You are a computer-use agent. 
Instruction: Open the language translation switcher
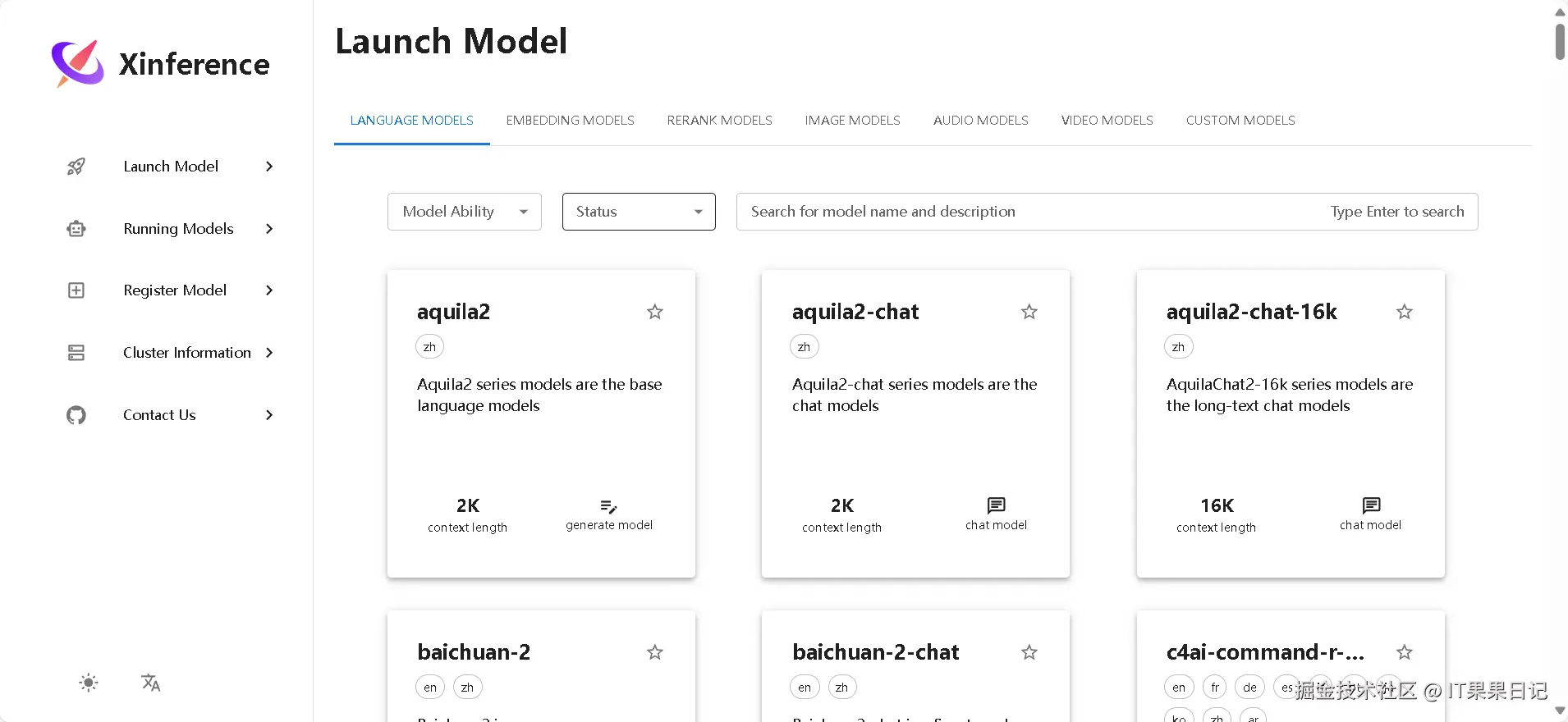pyautogui.click(x=151, y=683)
